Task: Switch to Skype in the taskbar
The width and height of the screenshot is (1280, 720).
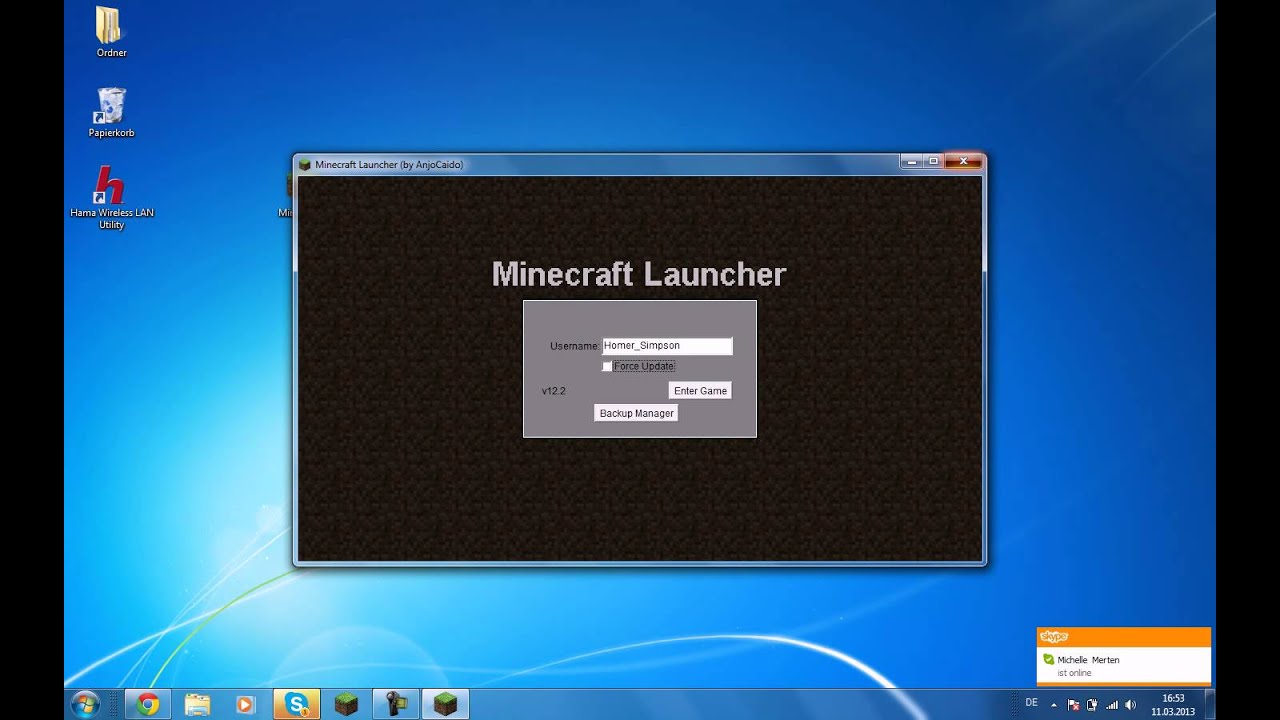Action: click(297, 704)
